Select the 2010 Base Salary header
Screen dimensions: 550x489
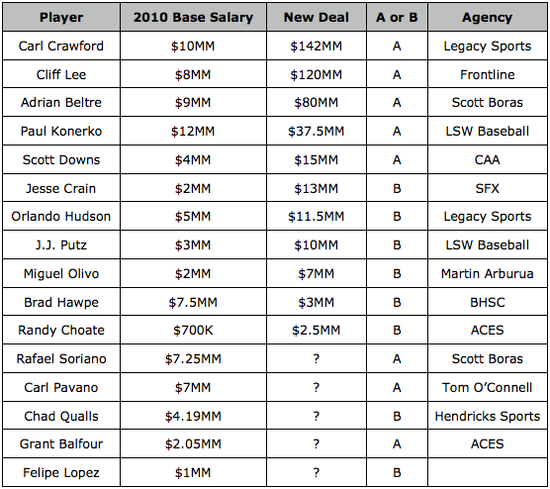coord(193,17)
